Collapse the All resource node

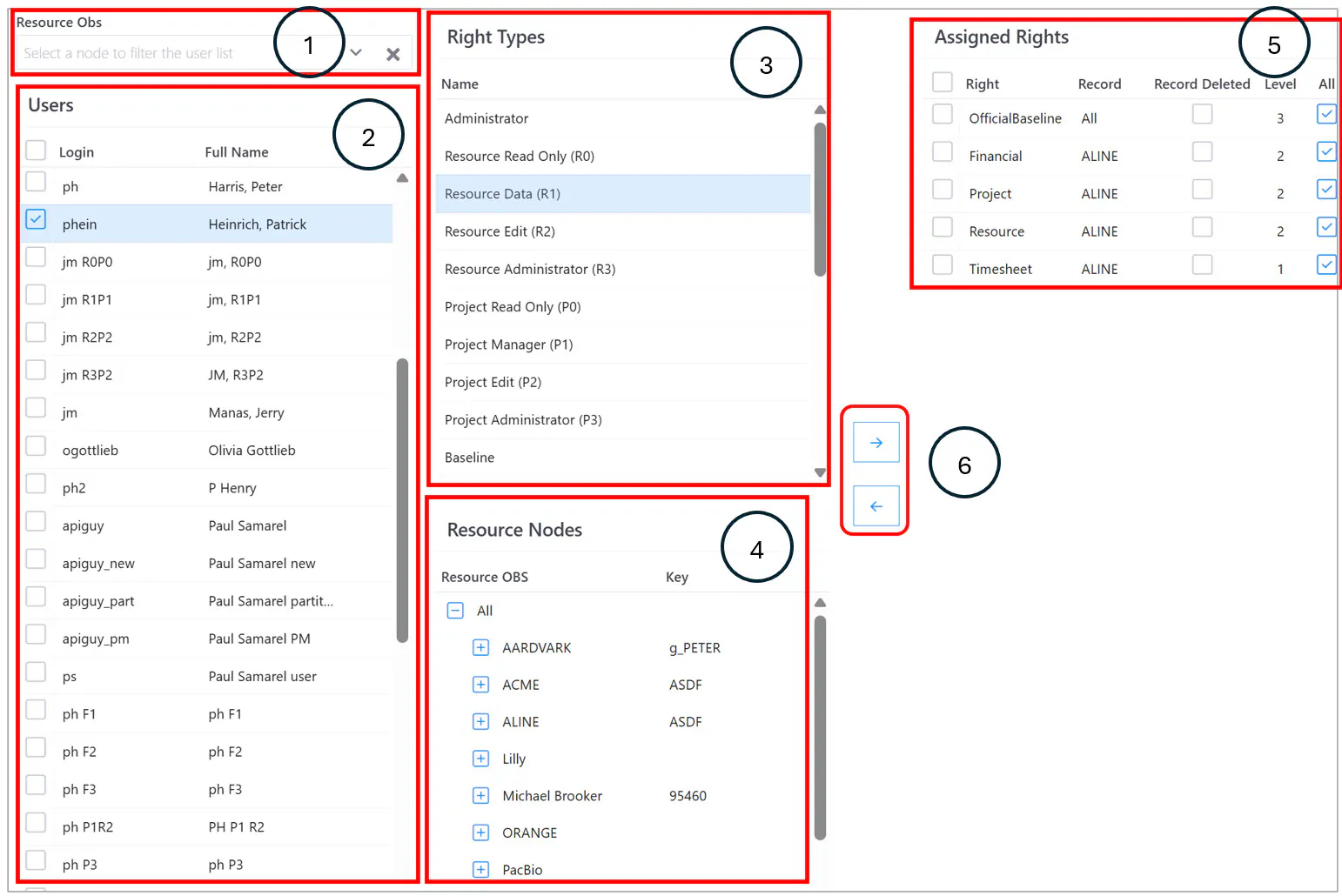(455, 611)
